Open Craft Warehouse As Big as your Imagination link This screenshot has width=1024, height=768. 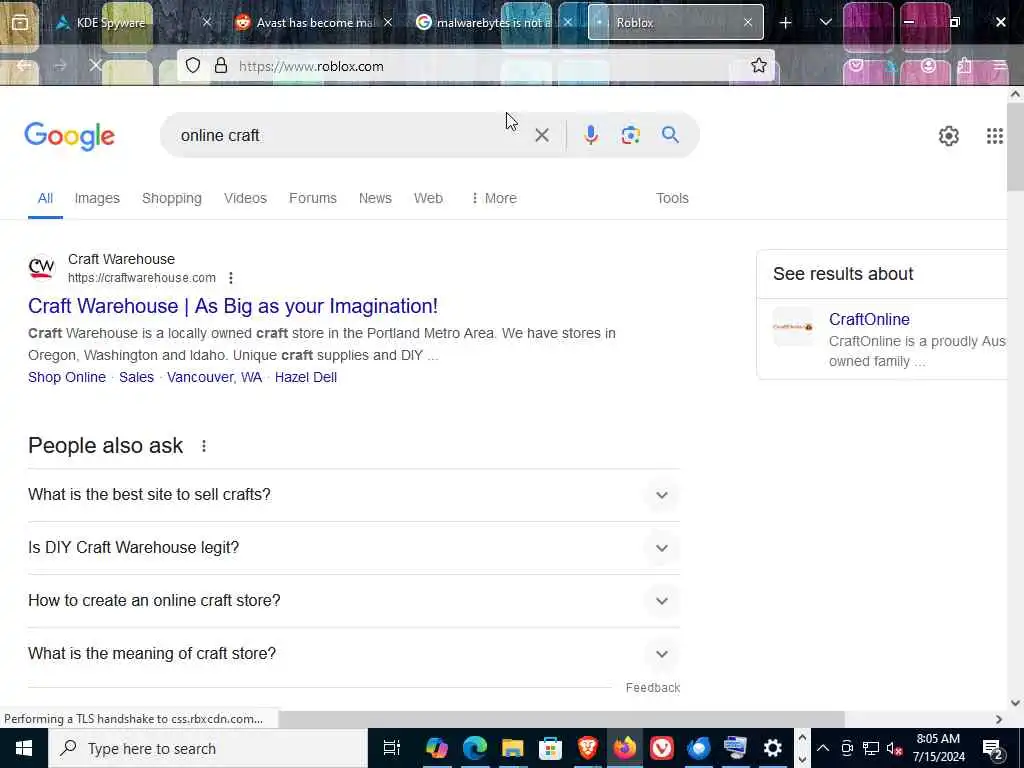coord(233,306)
